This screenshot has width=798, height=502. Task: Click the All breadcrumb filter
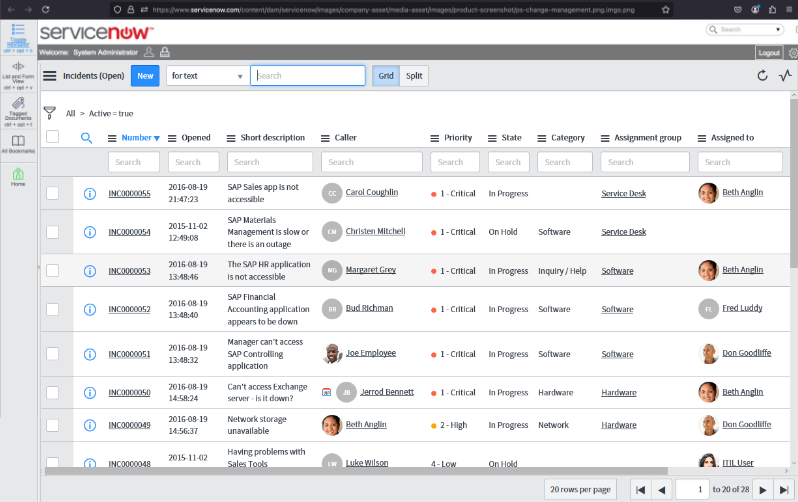coord(70,114)
